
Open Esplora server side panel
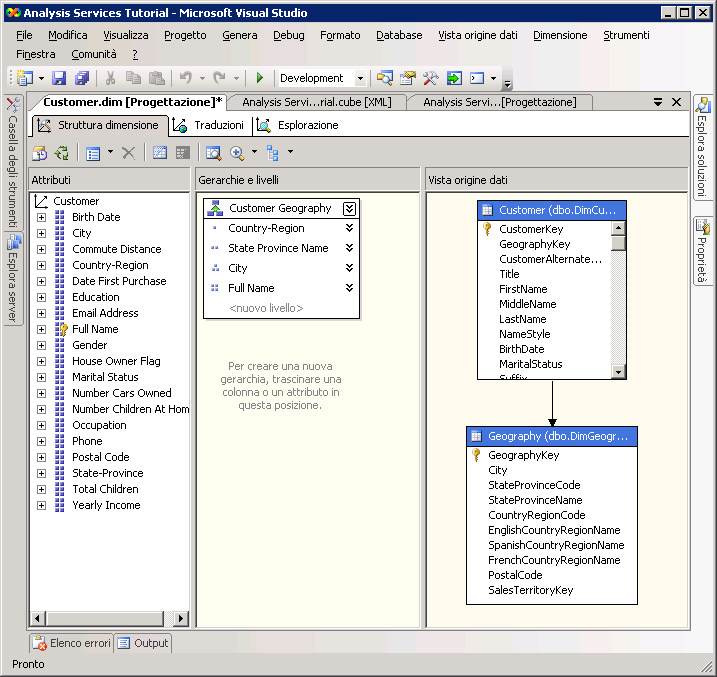pyautogui.click(x=13, y=277)
